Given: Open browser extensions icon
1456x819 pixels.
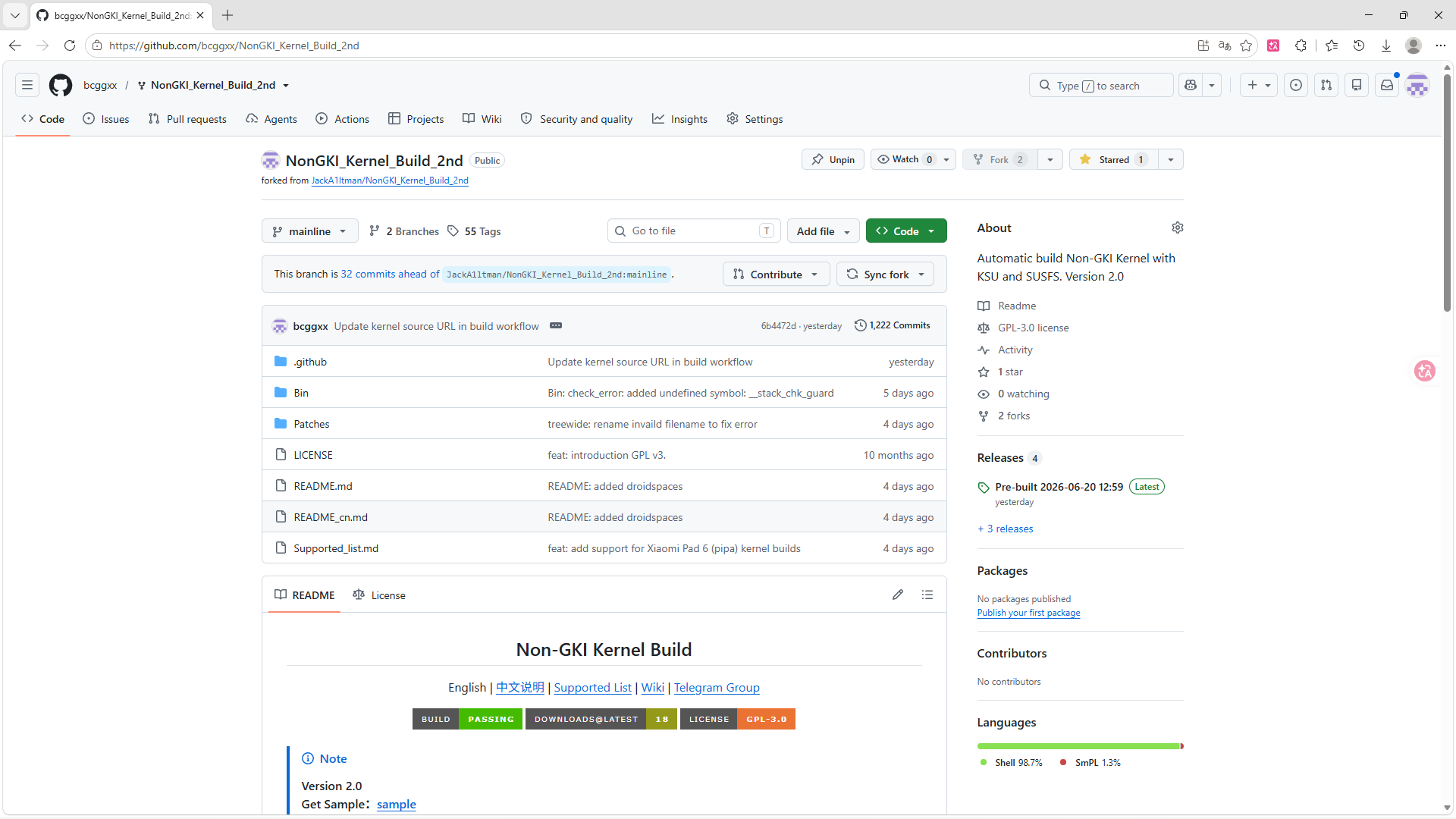Looking at the screenshot, I should [1301, 45].
